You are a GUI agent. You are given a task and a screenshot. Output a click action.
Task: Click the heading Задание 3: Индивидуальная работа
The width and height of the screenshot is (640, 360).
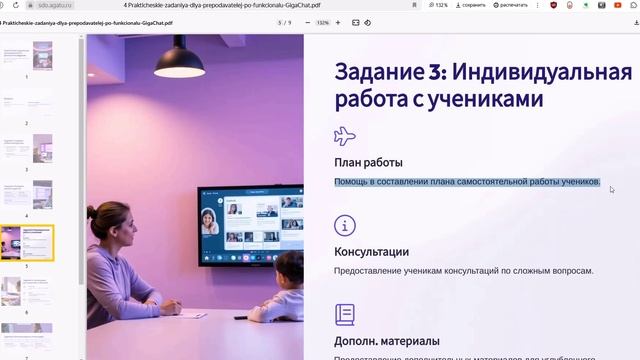(483, 85)
